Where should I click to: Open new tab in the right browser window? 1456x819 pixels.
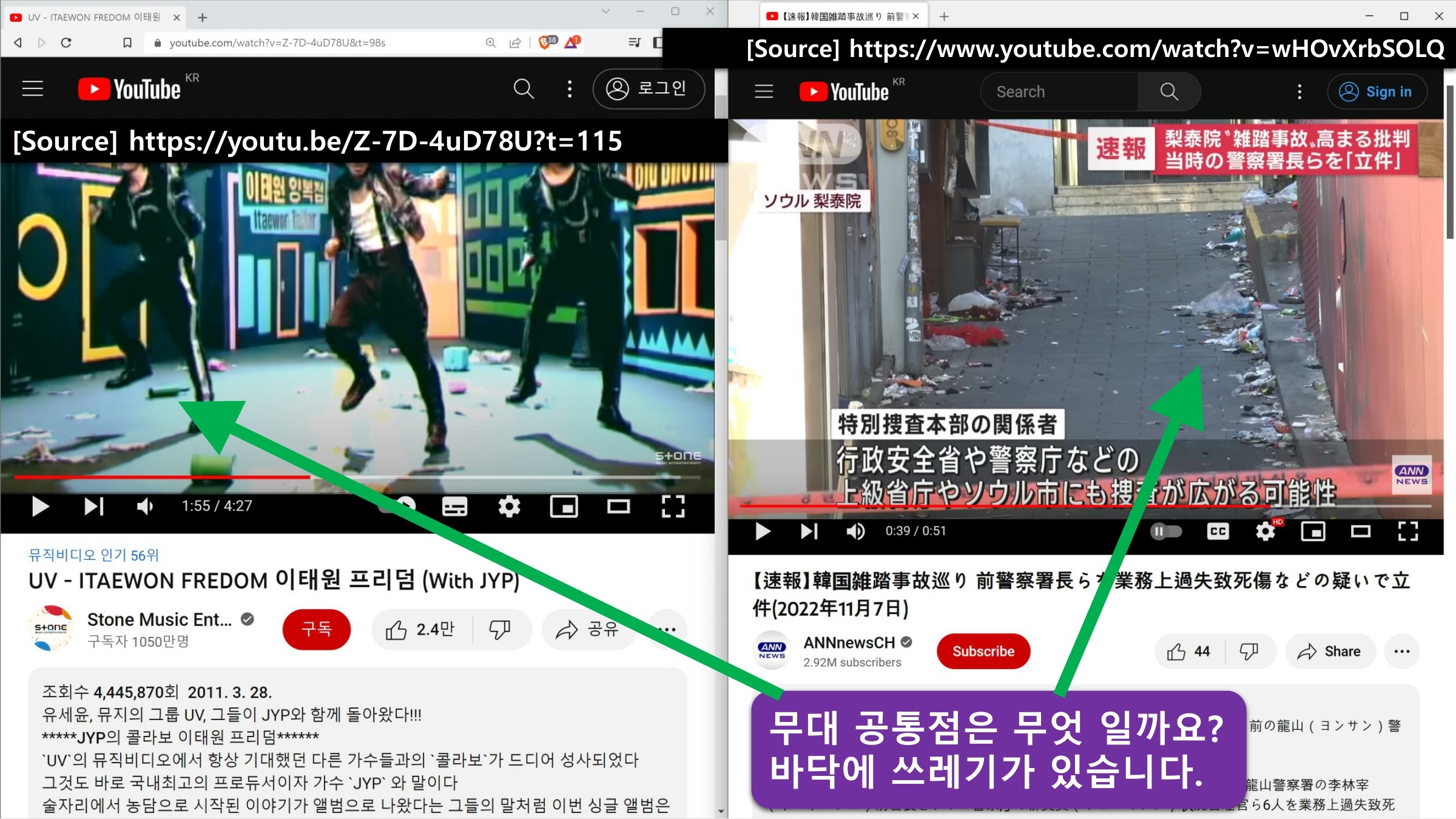pos(944,16)
